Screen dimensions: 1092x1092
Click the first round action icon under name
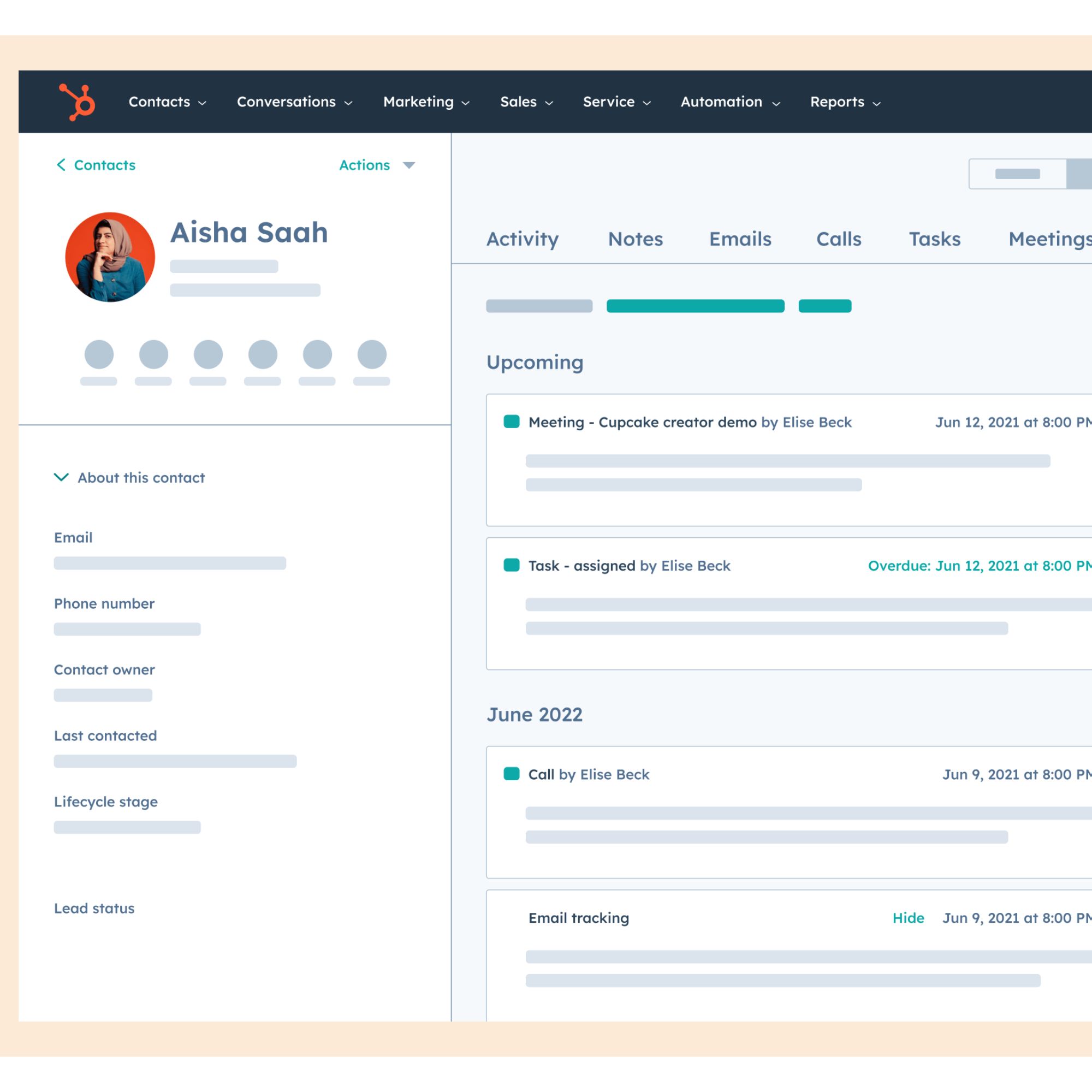[x=99, y=354]
